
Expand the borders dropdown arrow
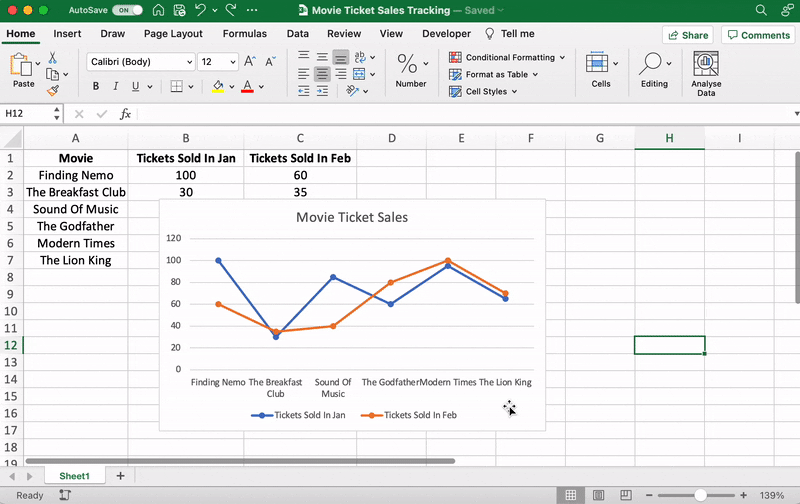pyautogui.click(x=191, y=87)
